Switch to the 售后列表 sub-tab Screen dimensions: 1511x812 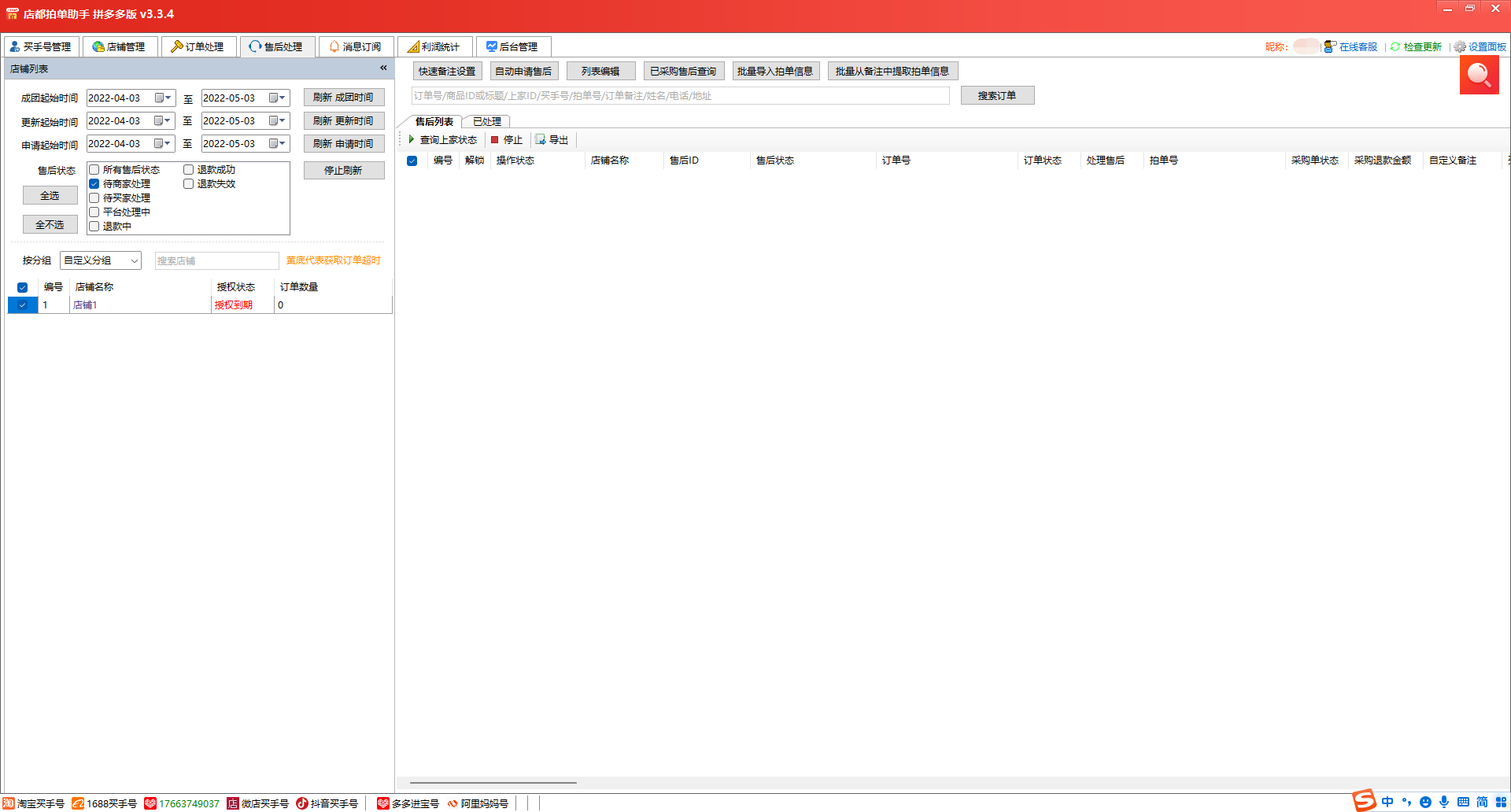click(x=434, y=121)
